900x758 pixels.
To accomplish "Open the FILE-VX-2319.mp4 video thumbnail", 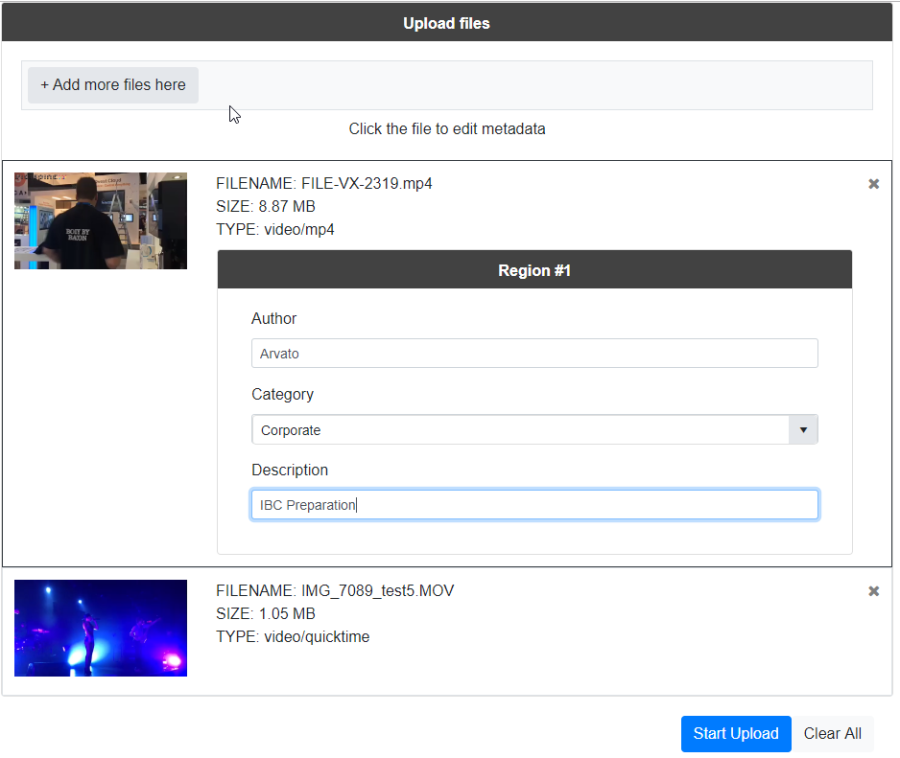I will coord(100,221).
